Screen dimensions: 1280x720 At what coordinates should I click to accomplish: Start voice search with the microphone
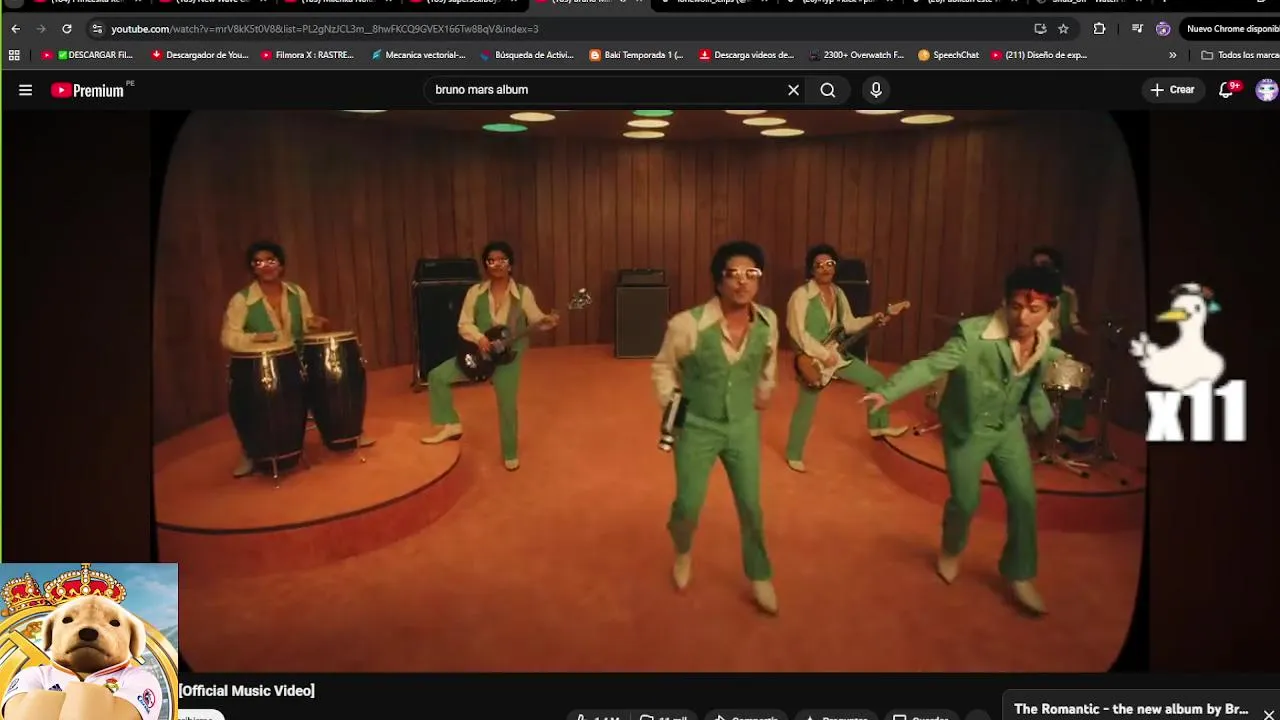coord(876,90)
